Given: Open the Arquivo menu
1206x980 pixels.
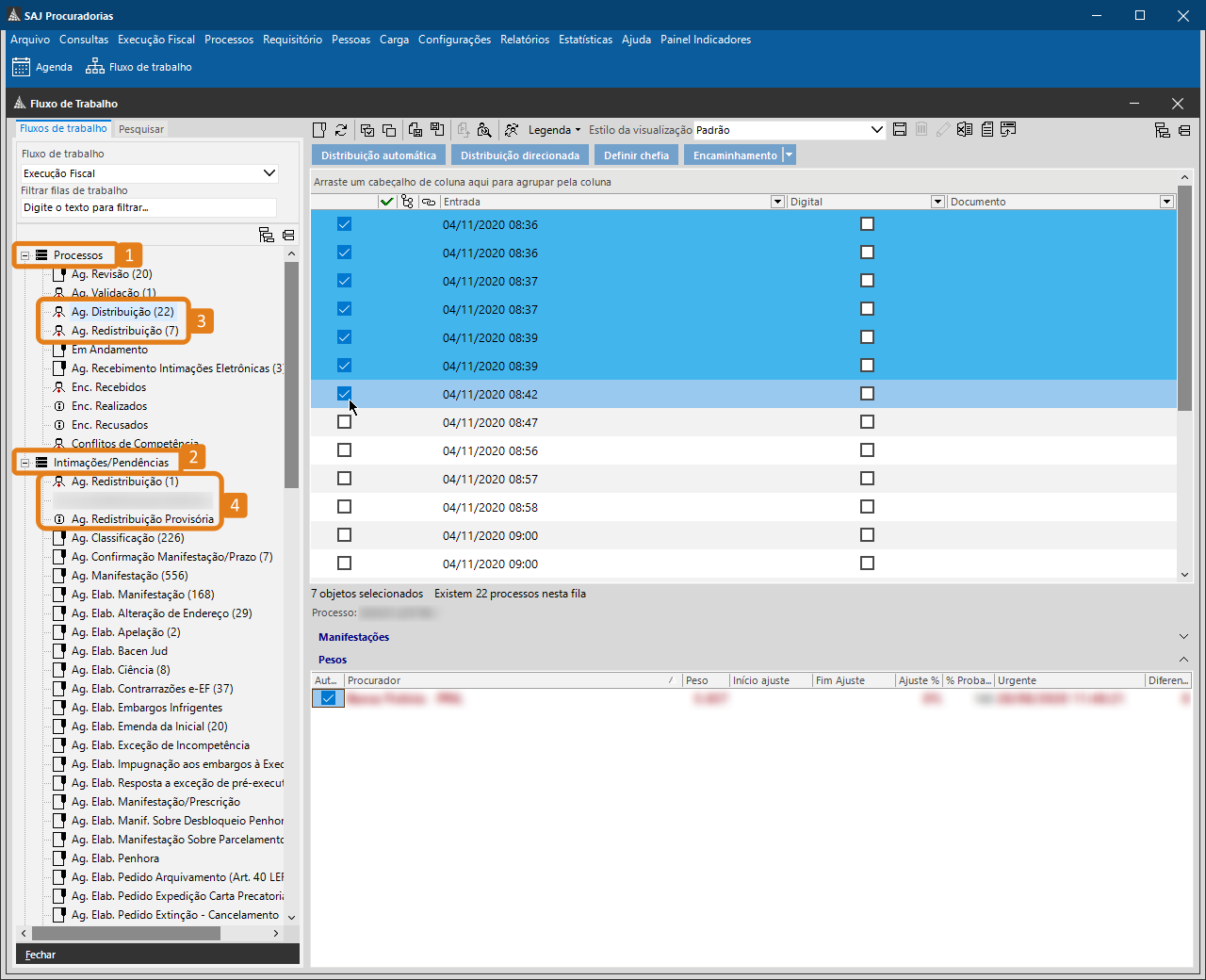Looking at the screenshot, I should [30, 40].
